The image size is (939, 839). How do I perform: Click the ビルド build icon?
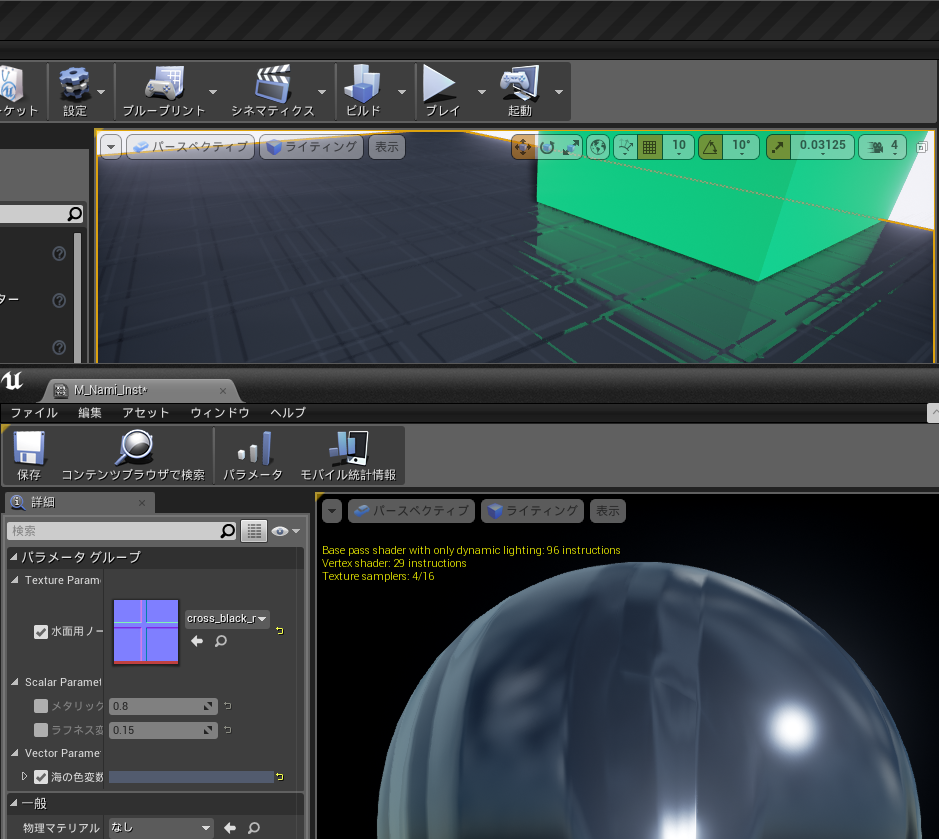click(x=362, y=84)
